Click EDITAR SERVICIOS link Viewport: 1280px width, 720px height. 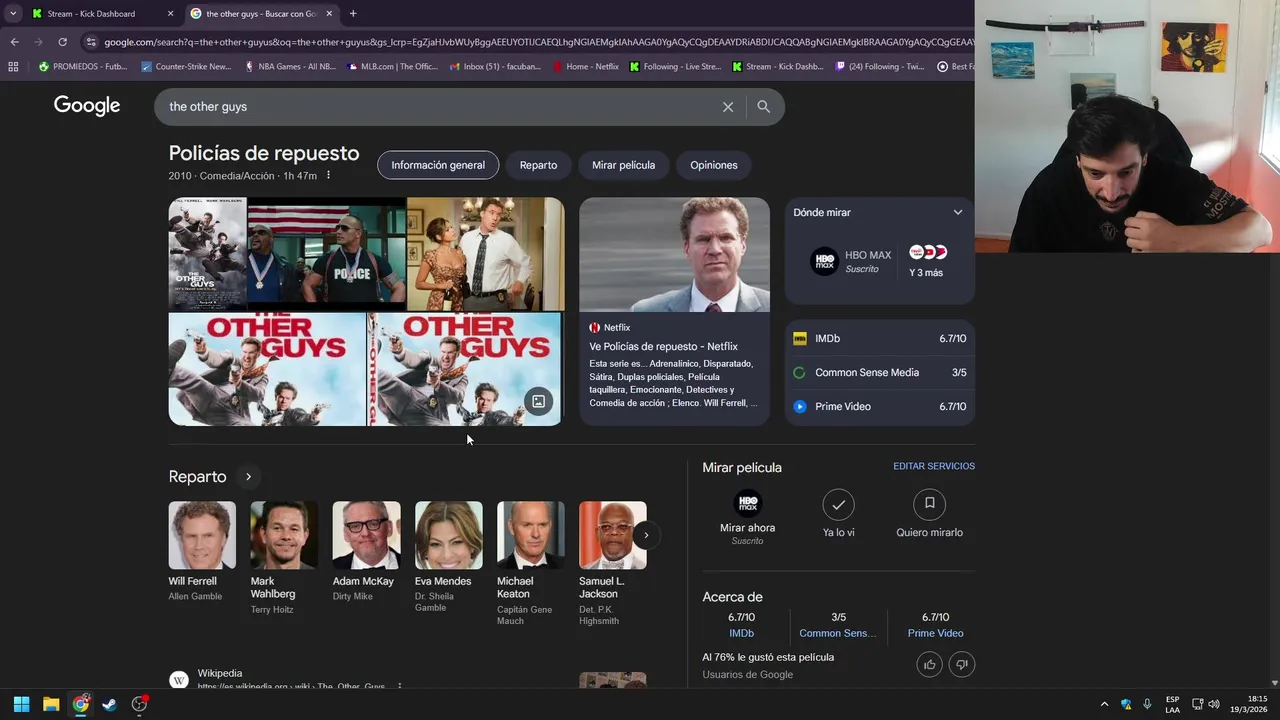[934, 466]
